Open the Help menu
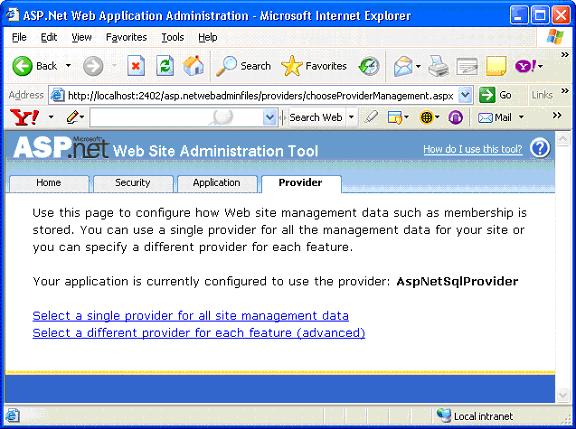576x429 pixels. click(x=208, y=37)
